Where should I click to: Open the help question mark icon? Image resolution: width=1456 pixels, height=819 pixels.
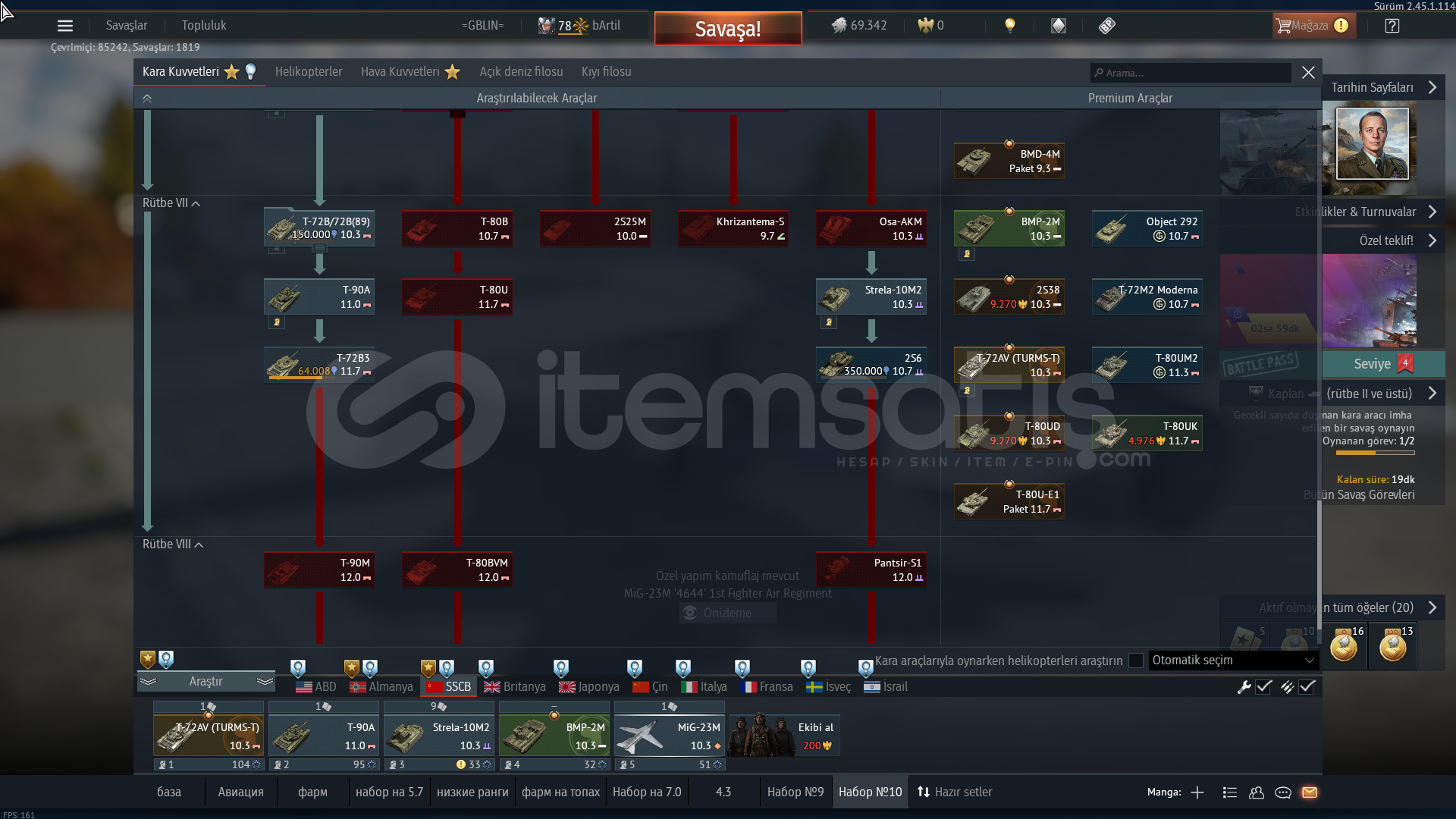point(1392,26)
